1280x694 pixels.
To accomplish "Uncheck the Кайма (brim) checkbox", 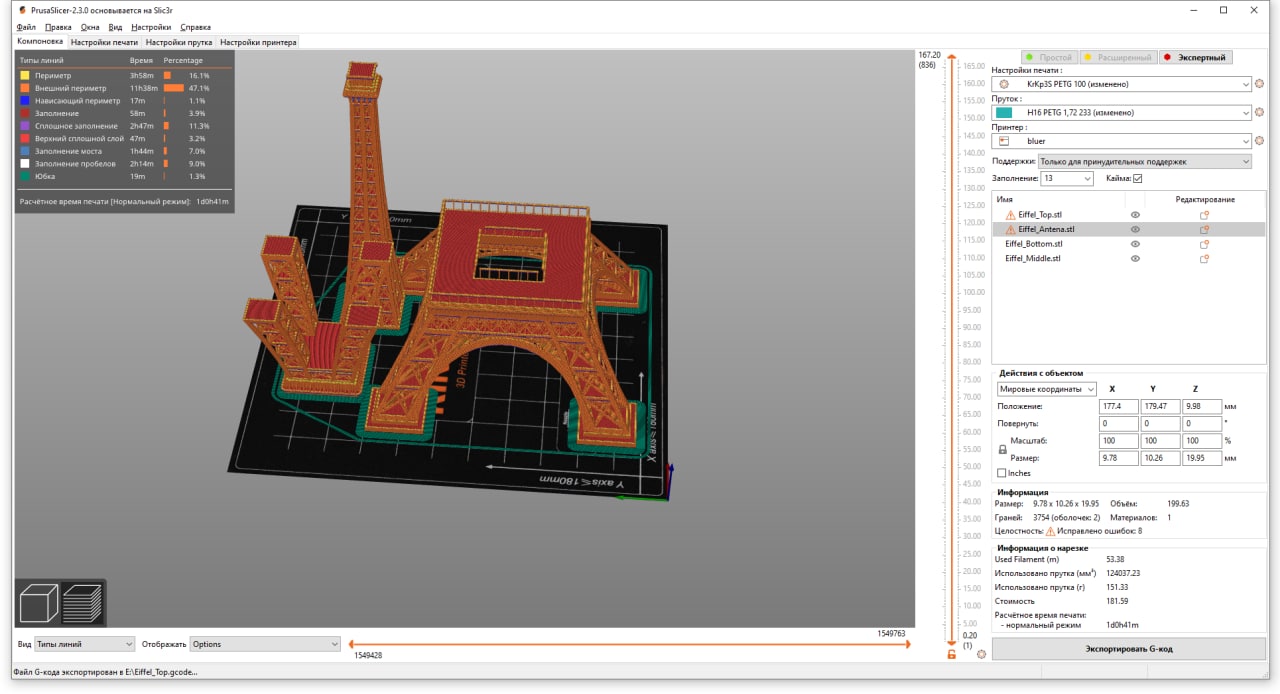I will 1137,179.
